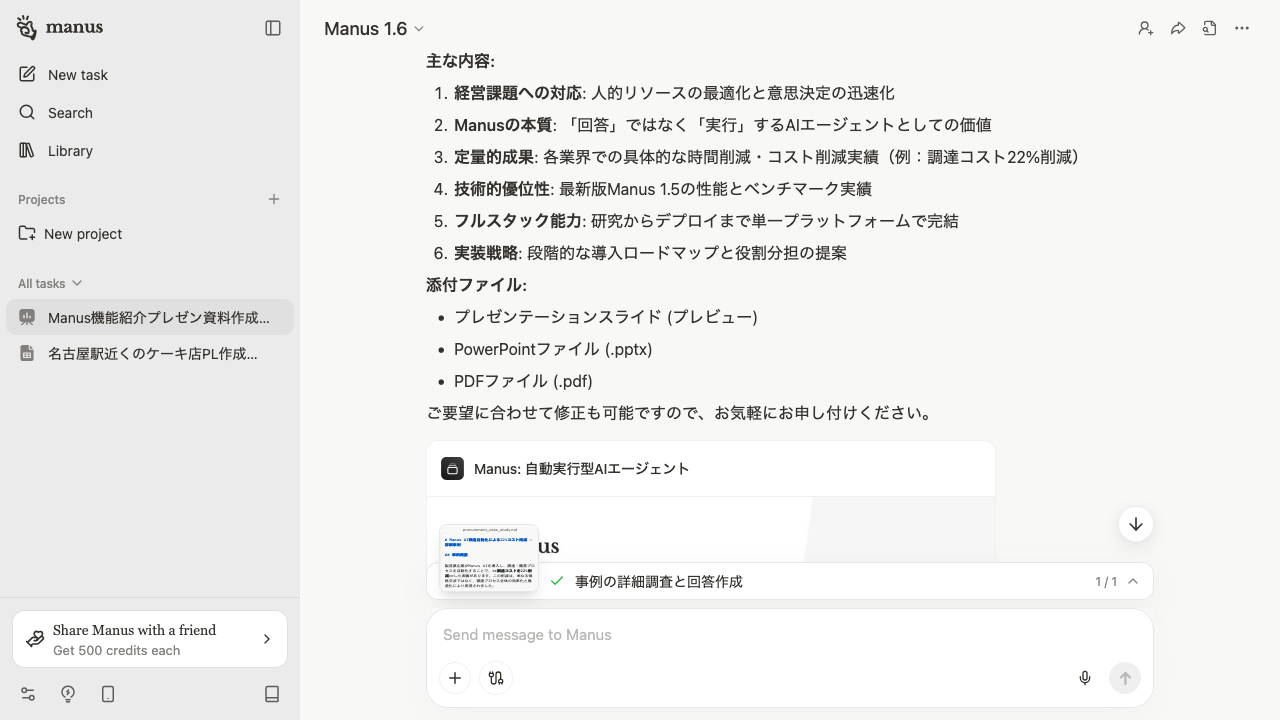Viewport: 1280px width, 720px height.
Task: Open the chevron on the share banner
Action: coord(267,639)
